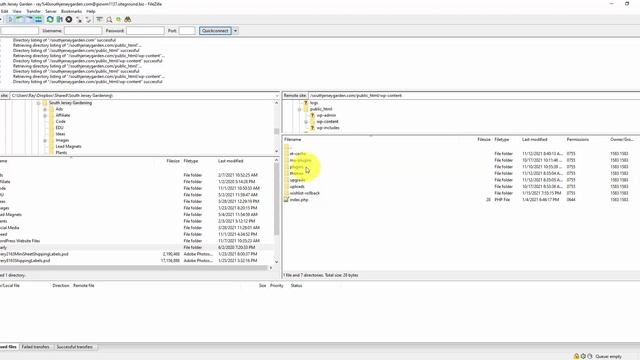Sort local list by Filesize header

tap(173, 161)
